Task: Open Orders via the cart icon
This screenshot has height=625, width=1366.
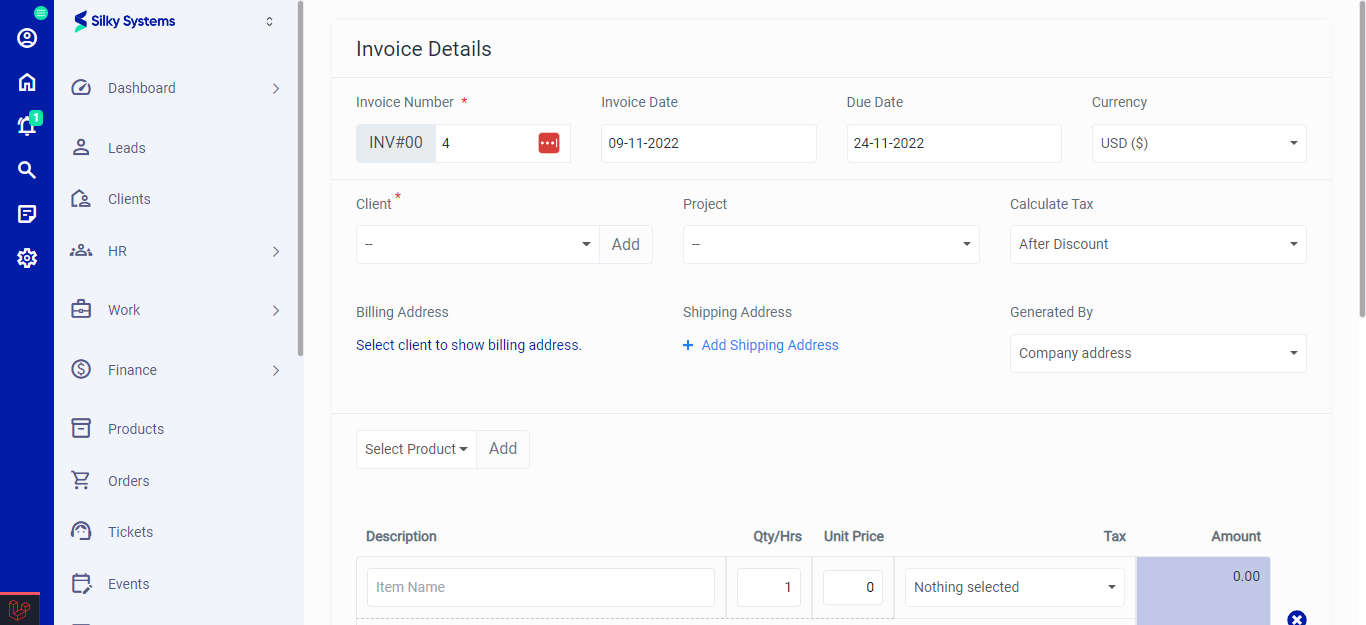Action: (x=80, y=480)
